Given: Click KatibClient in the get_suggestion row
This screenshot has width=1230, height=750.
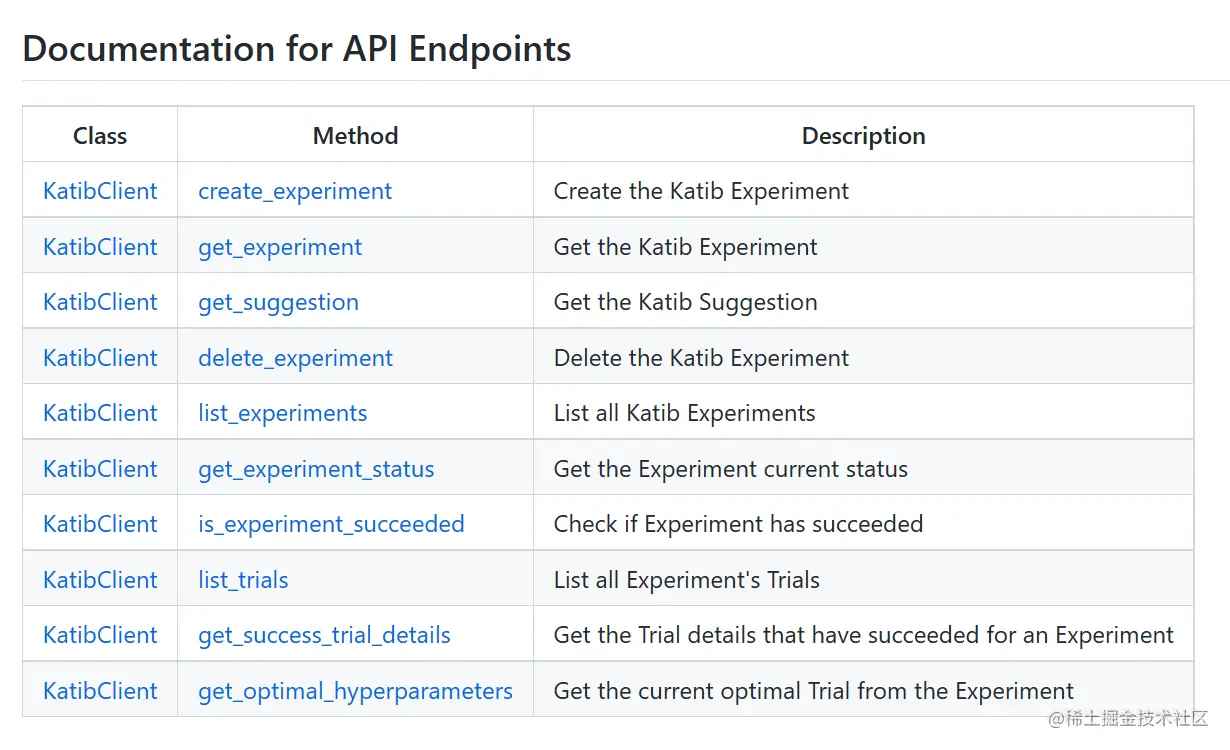Looking at the screenshot, I should pyautogui.click(x=100, y=302).
